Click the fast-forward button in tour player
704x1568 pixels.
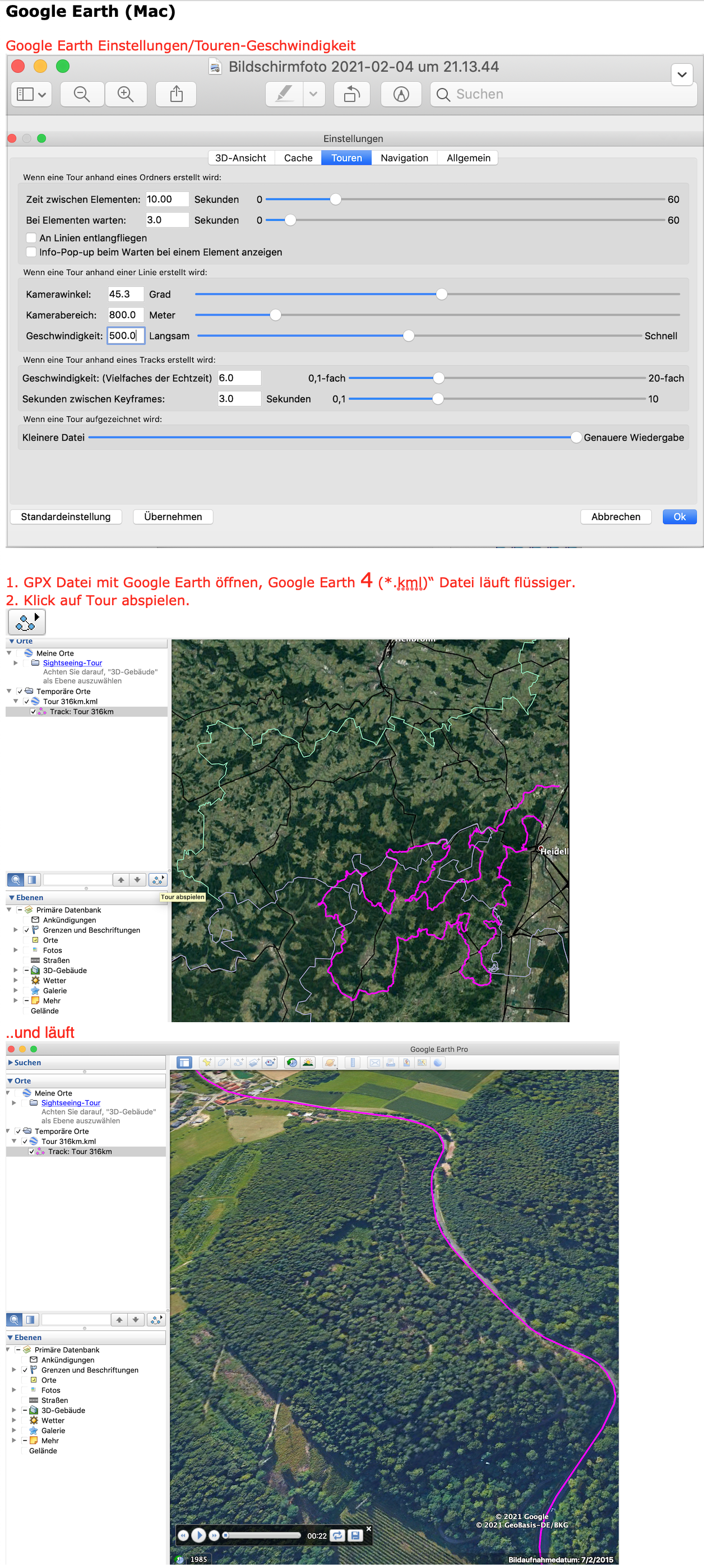[x=214, y=1535]
